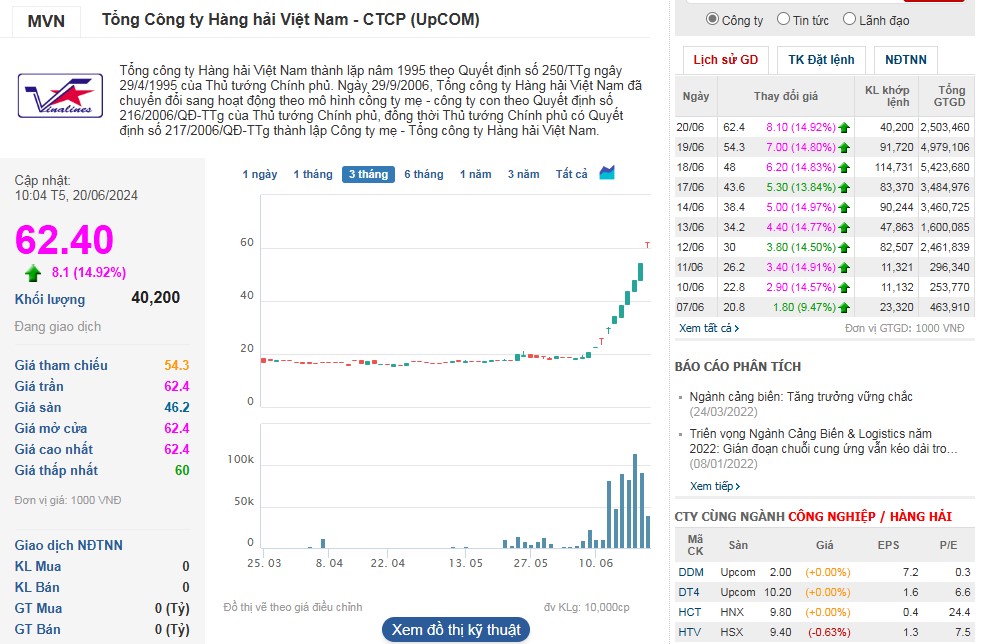Open the DDM stock ticker link
The height and width of the screenshot is (644, 1007).
click(690, 572)
